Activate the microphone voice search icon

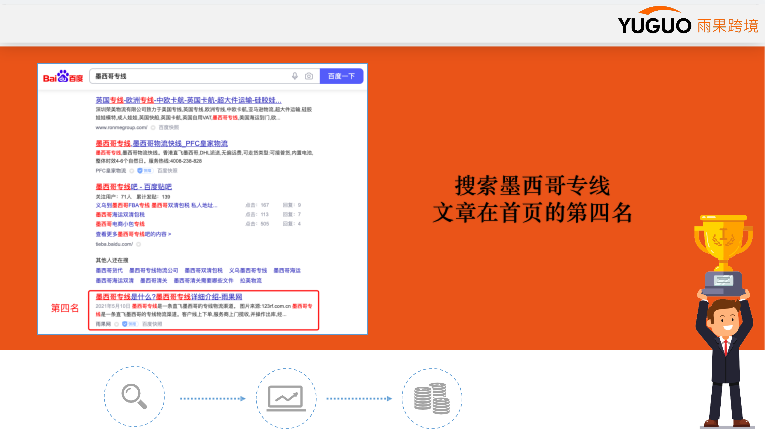point(295,76)
